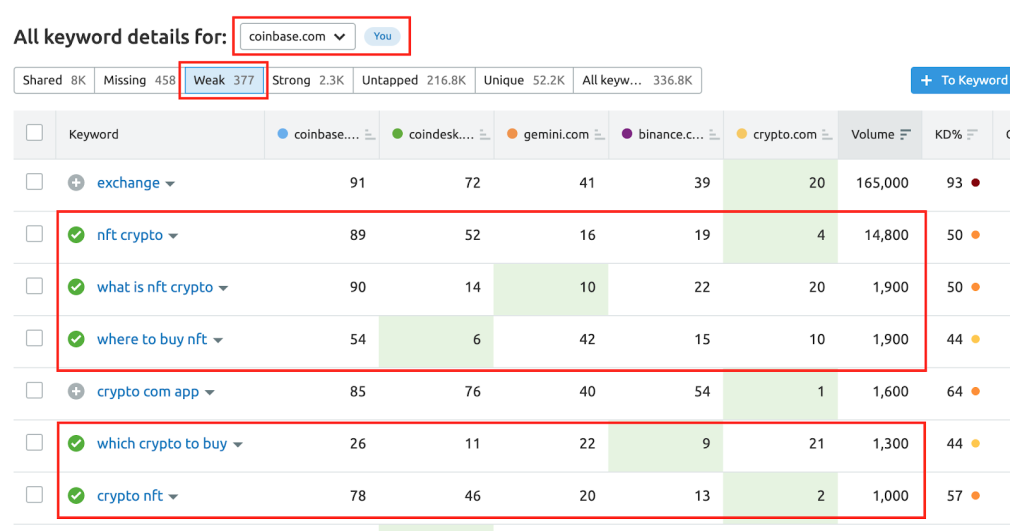Check the box for the exchange row
This screenshot has height=531, width=1010.
click(34, 182)
